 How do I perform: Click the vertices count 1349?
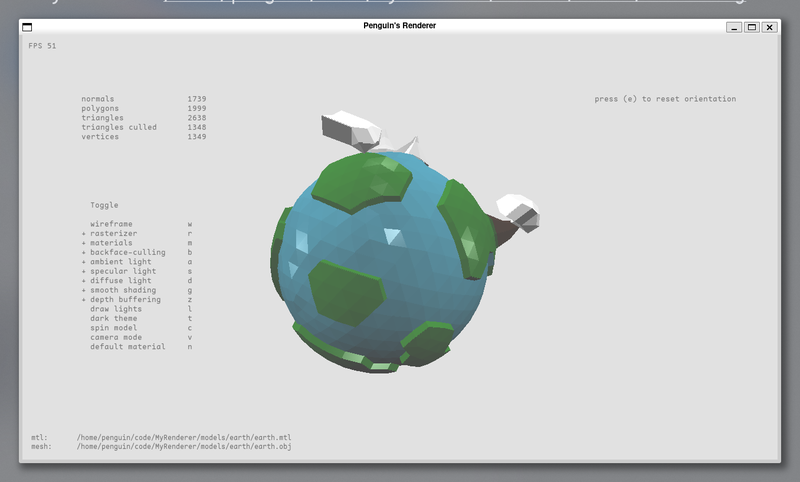(x=197, y=137)
